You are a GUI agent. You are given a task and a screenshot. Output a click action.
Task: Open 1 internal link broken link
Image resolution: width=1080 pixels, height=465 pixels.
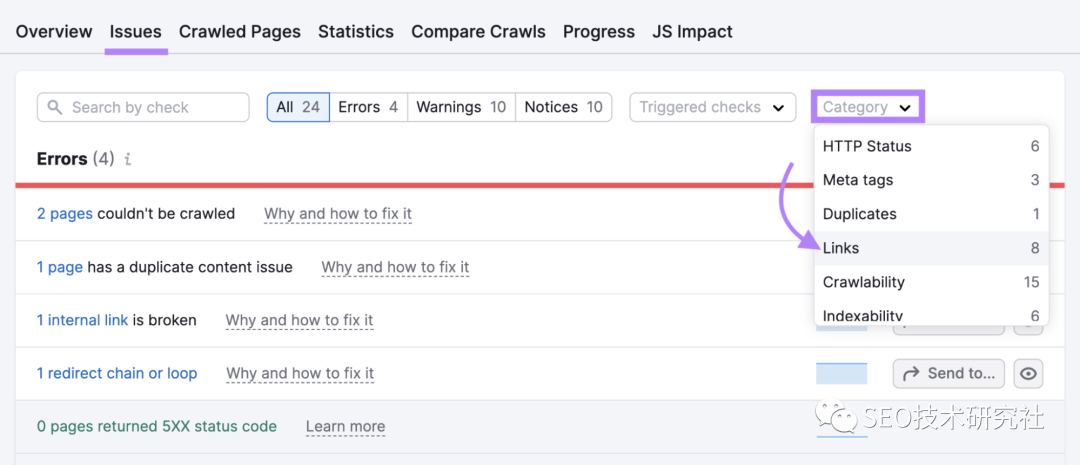[82, 320]
